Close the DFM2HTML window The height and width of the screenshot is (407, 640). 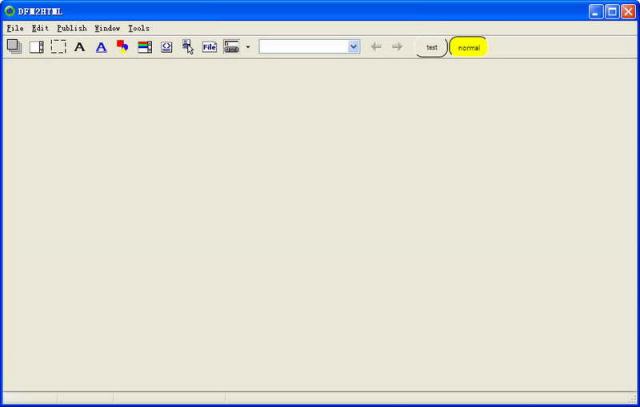click(x=629, y=11)
